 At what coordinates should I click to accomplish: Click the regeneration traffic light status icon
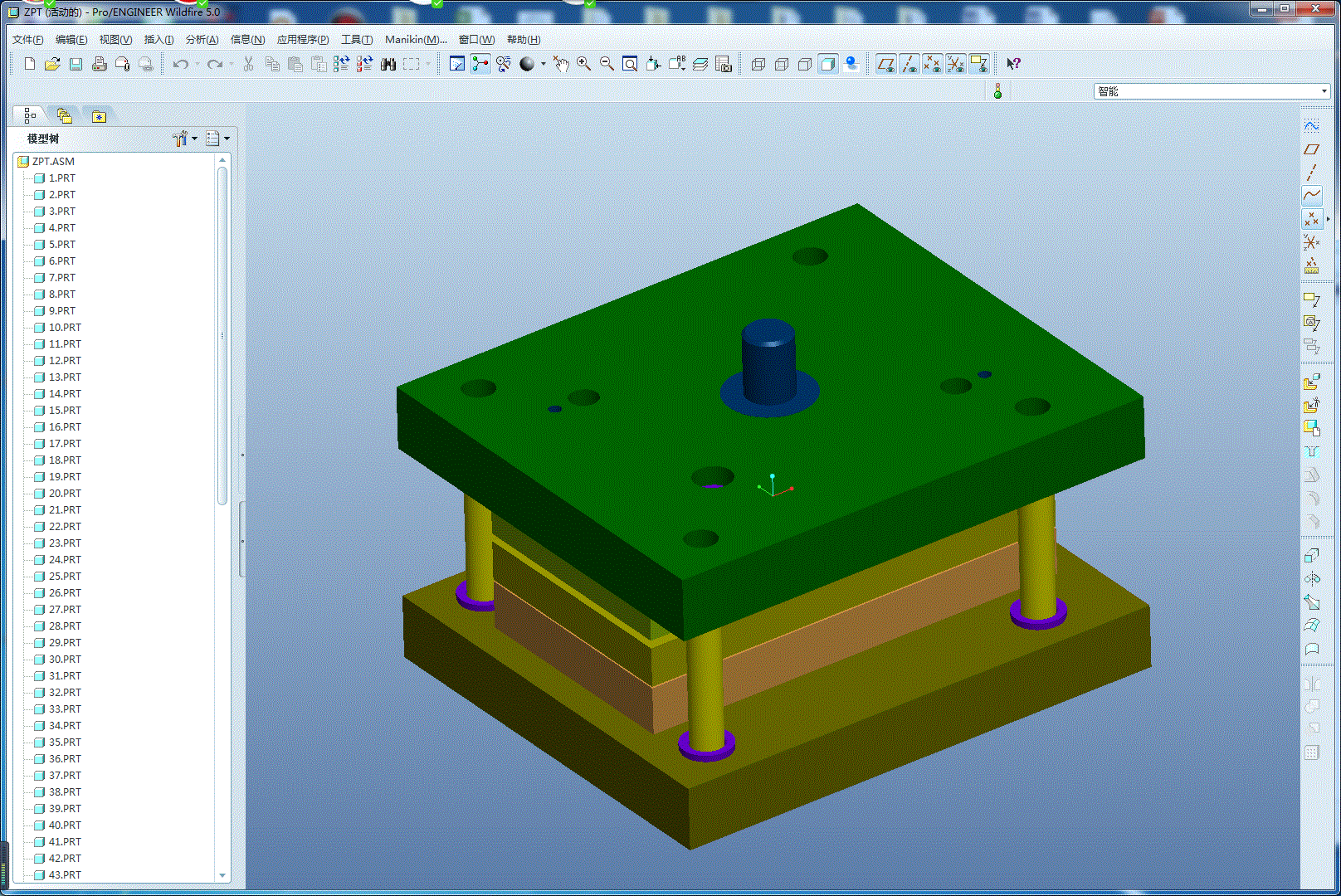[997, 91]
